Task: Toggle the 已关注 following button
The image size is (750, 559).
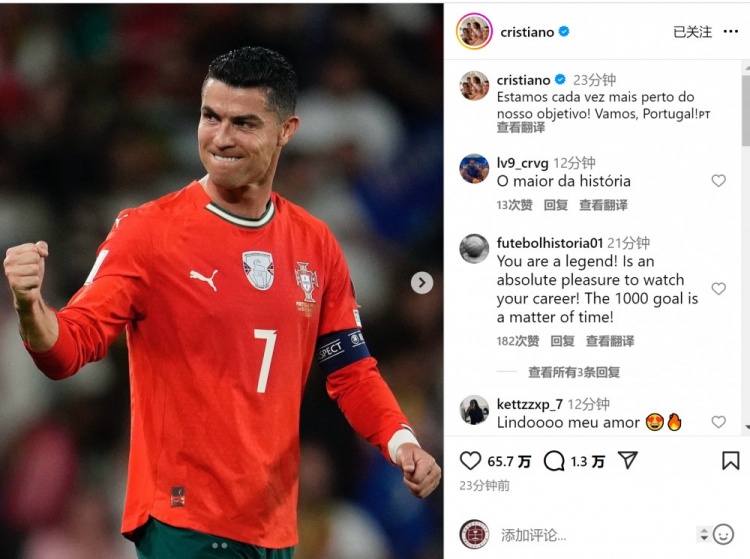Action: 692,32
